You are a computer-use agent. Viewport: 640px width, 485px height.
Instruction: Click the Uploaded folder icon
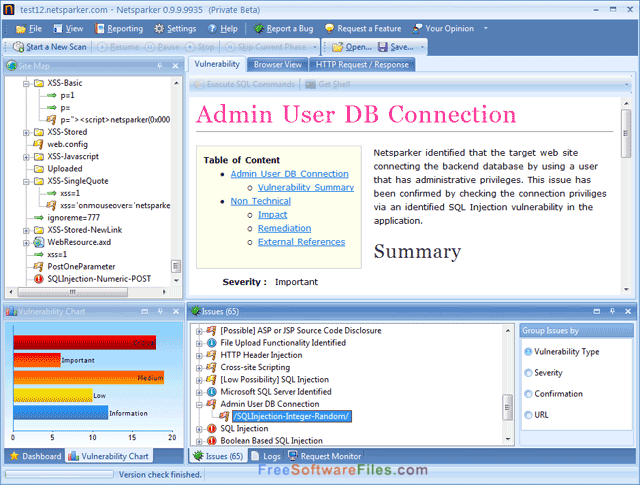click(39, 169)
